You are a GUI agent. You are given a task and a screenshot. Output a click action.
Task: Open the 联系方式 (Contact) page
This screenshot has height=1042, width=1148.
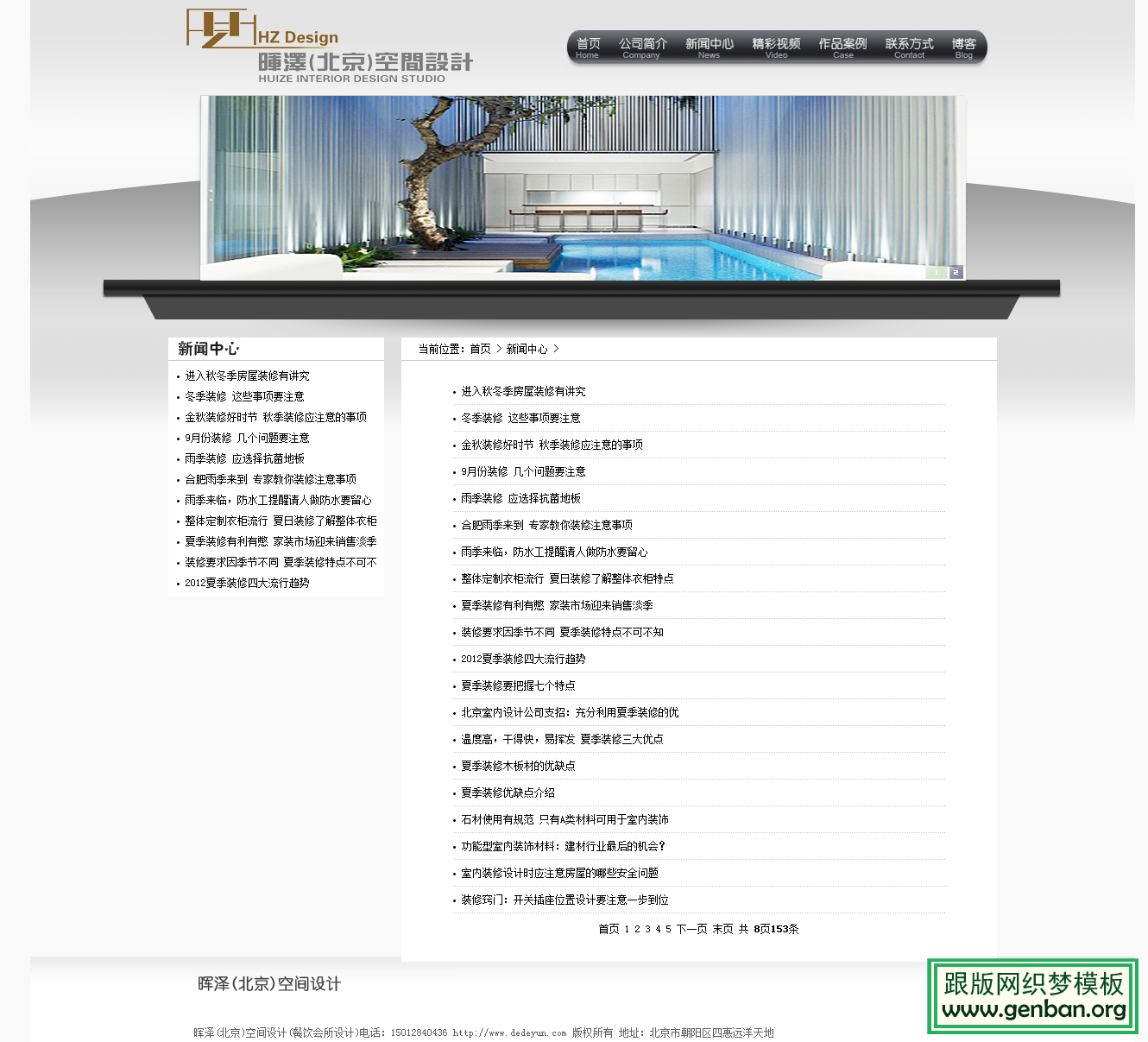[909, 47]
